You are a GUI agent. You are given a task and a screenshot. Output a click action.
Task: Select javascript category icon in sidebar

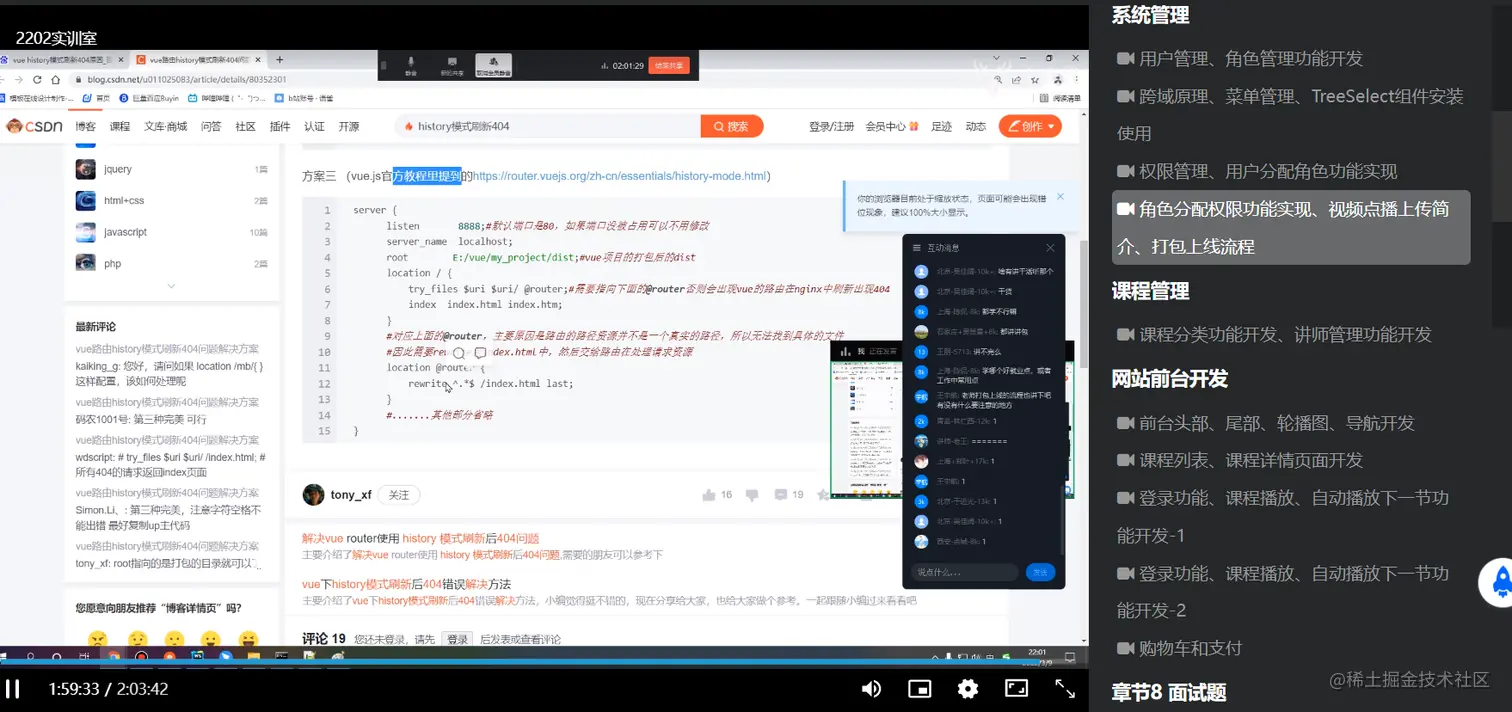[86, 232]
